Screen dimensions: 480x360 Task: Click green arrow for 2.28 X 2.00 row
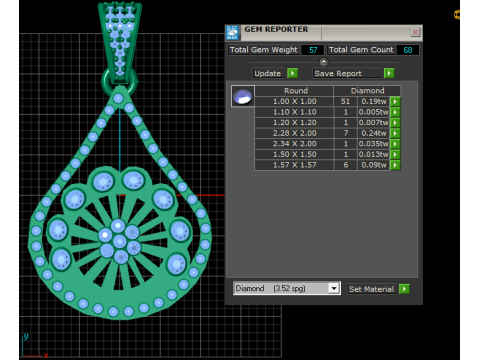coord(395,133)
